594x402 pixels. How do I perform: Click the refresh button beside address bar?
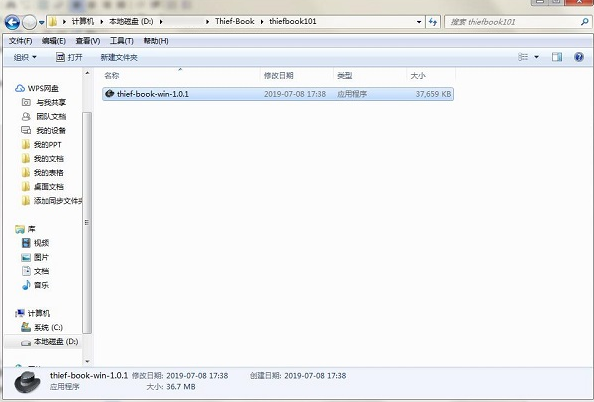tap(433, 22)
